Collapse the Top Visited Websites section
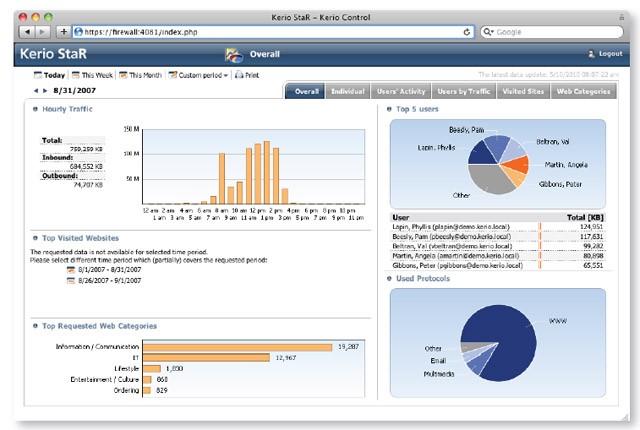Viewport: 640px width, 430px height. click(x=35, y=238)
